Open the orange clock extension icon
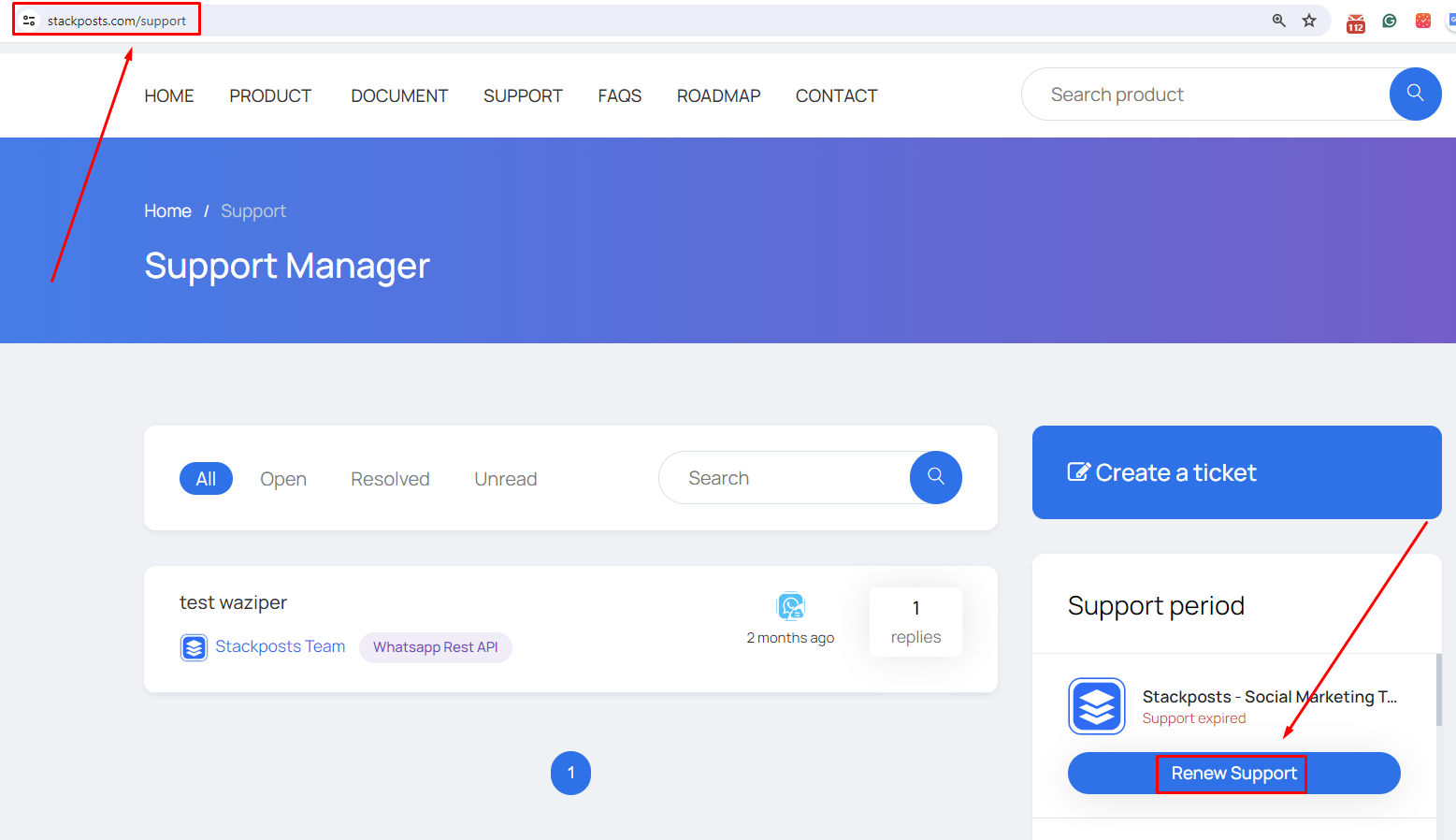This screenshot has width=1456, height=840. tap(1422, 21)
